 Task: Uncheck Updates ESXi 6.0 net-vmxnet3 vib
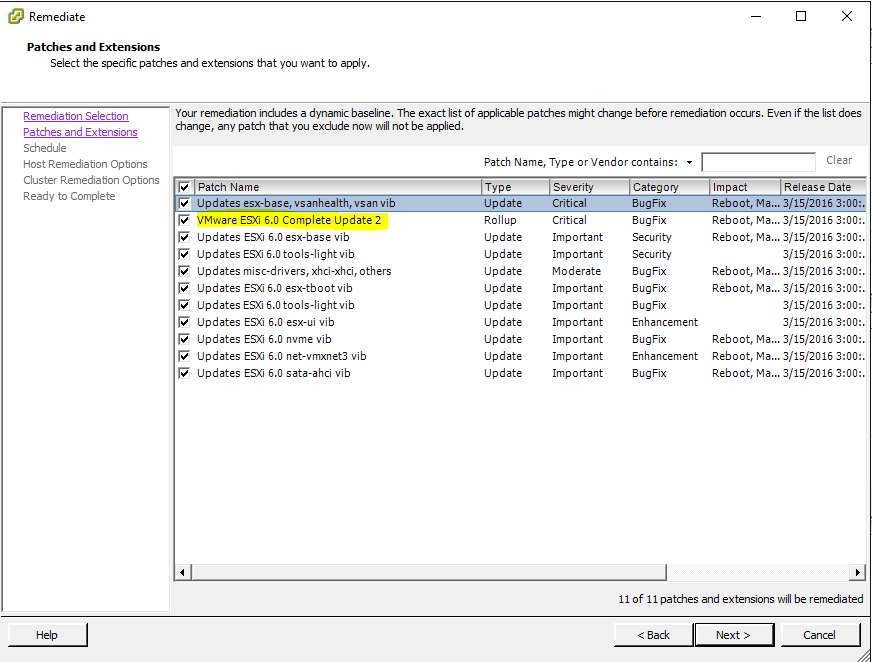[184, 356]
